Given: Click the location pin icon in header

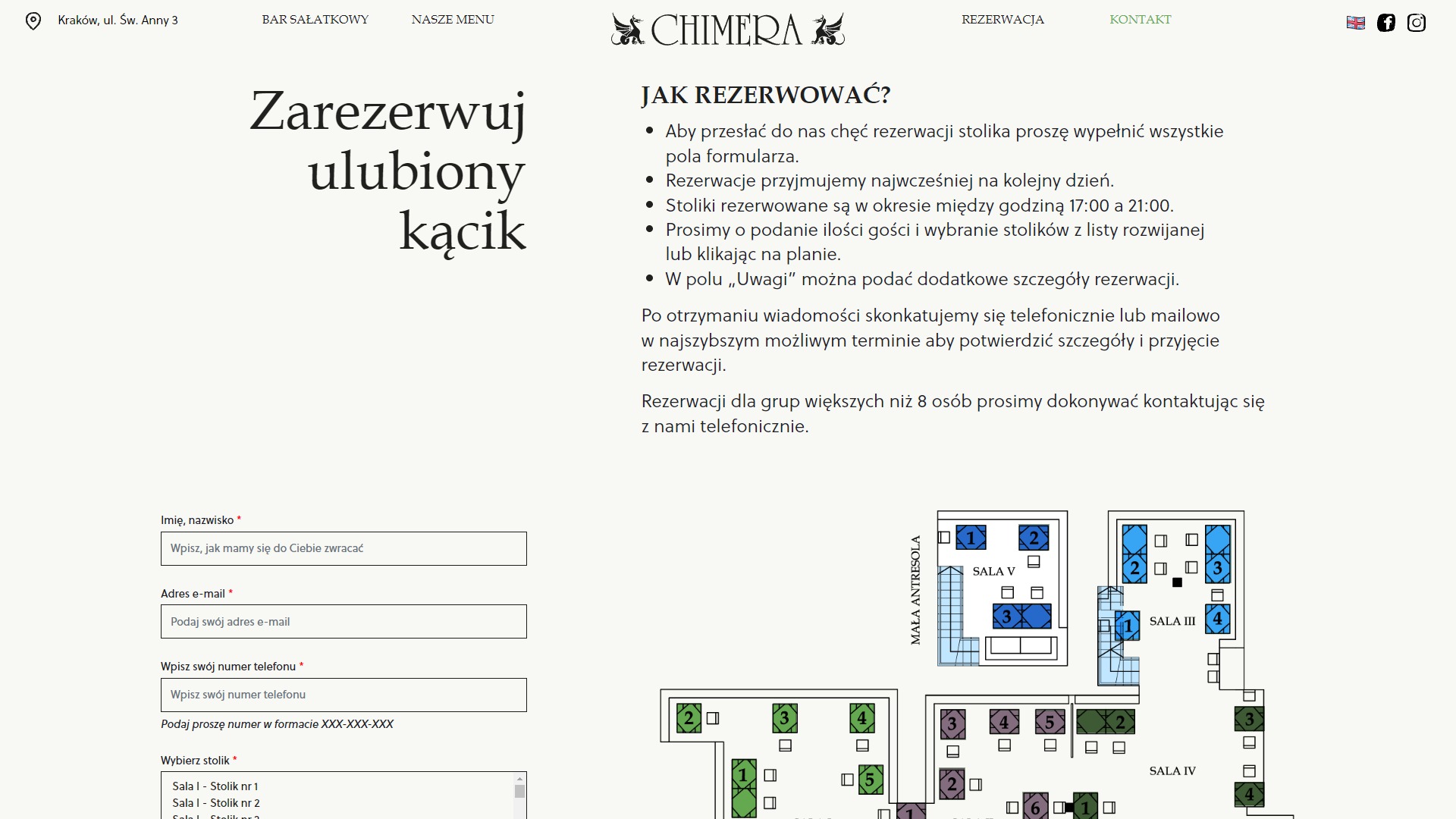Looking at the screenshot, I should point(33,20).
